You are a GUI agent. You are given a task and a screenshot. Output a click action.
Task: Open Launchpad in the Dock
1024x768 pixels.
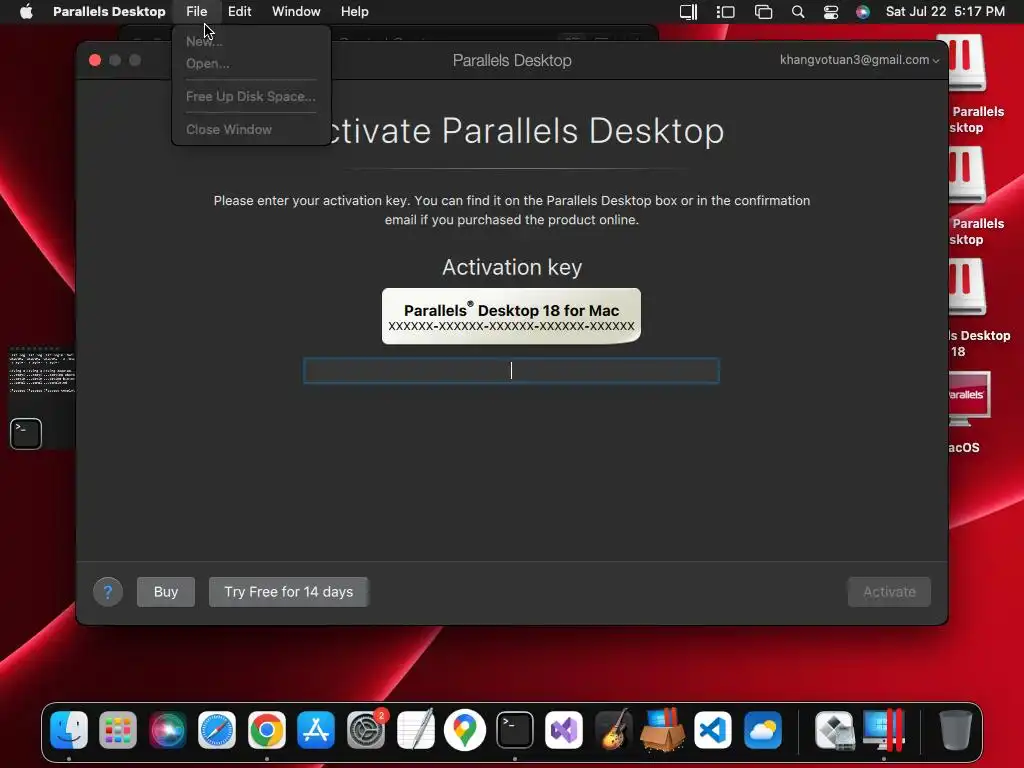(118, 729)
